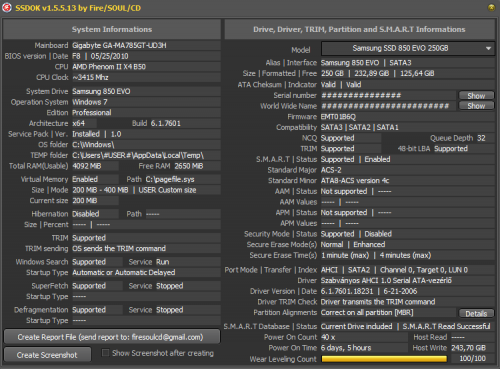Click Standard Minor ATA8-ACS version 4c

click(x=355, y=181)
